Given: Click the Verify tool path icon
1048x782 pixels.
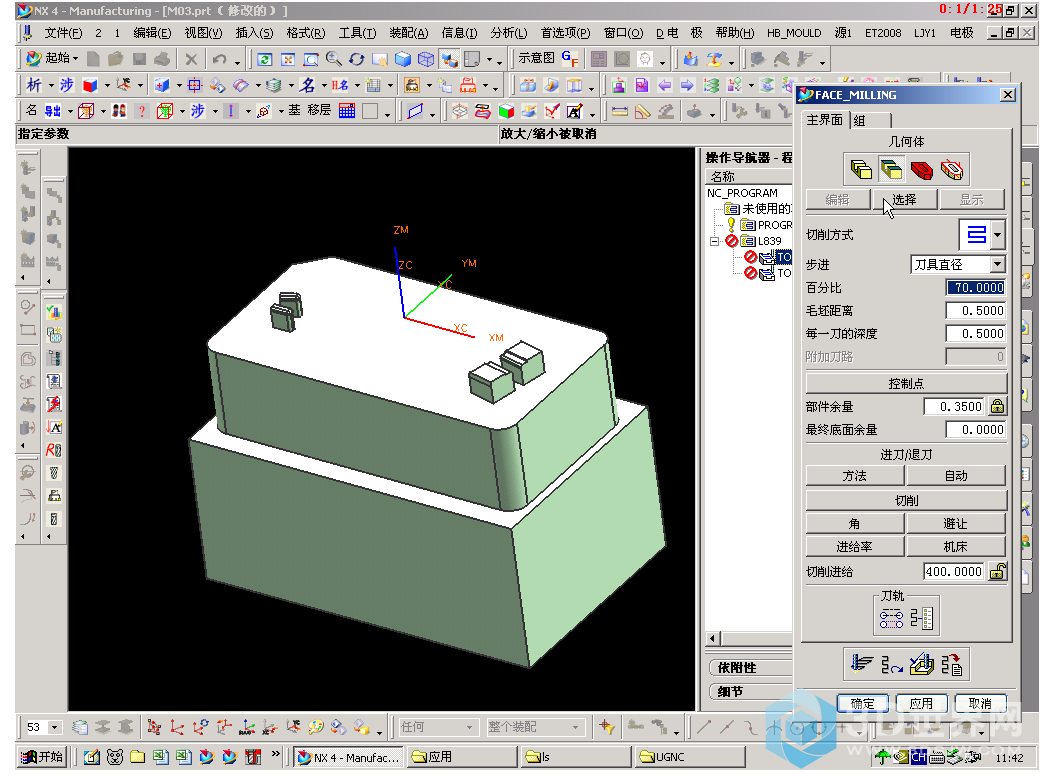Looking at the screenshot, I should coord(922,664).
